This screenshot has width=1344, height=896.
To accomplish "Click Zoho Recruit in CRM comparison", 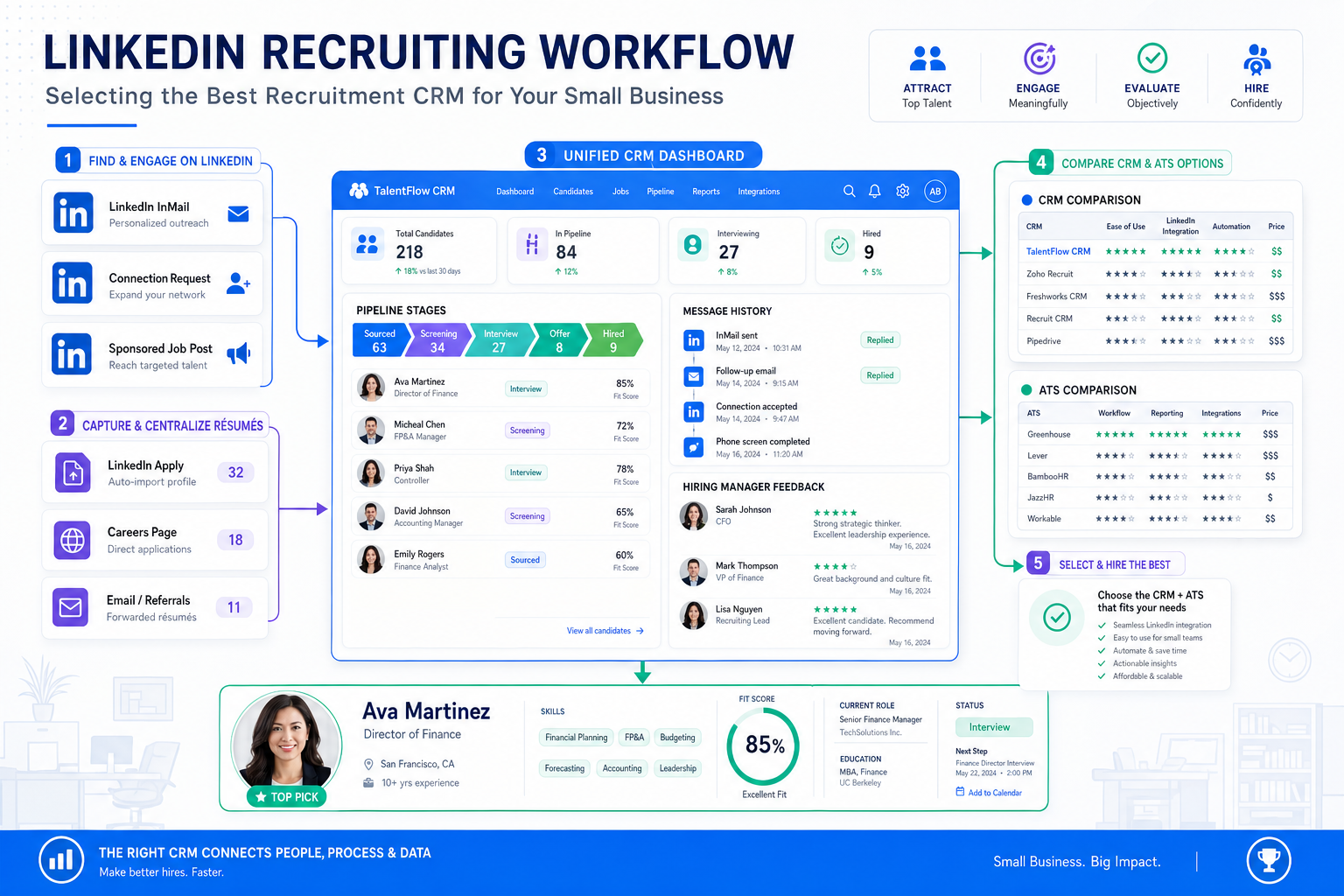I will click(1049, 274).
